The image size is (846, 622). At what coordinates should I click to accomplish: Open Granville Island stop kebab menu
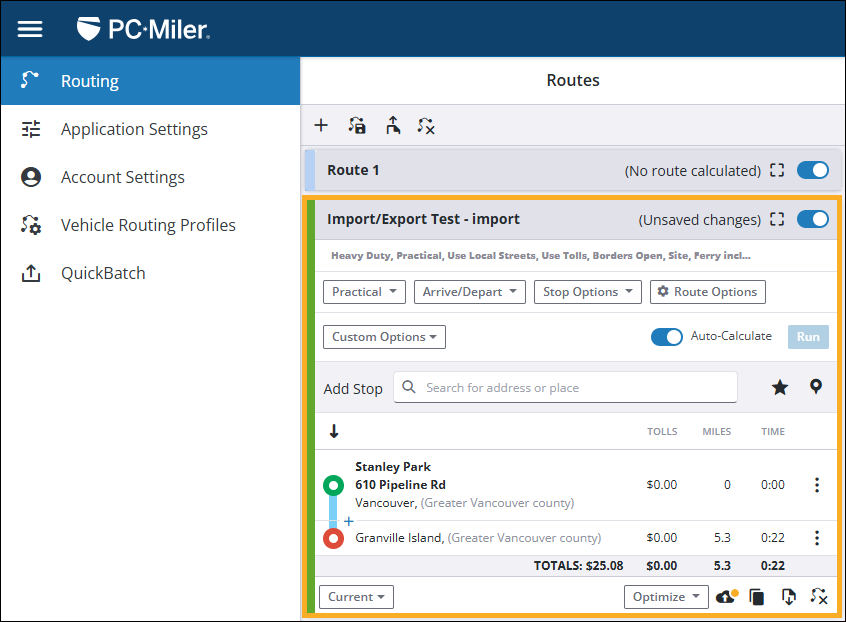(x=817, y=537)
